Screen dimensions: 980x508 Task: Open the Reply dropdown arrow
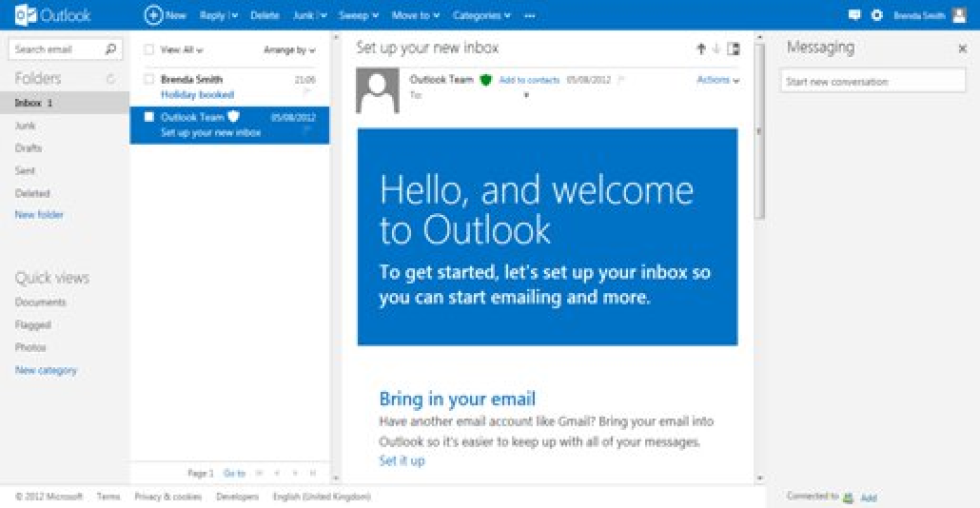tap(234, 16)
